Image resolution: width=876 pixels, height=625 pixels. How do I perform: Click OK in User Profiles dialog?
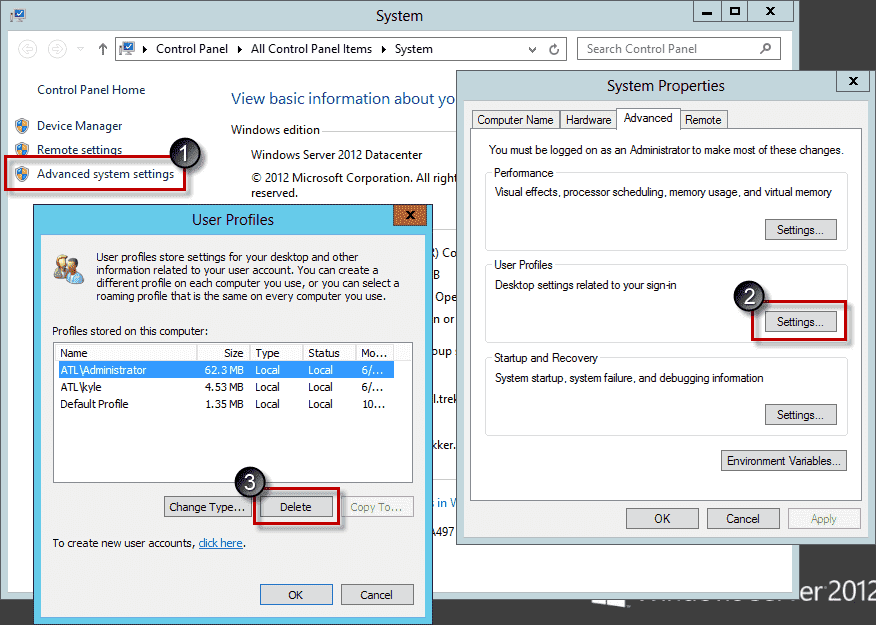click(x=296, y=595)
